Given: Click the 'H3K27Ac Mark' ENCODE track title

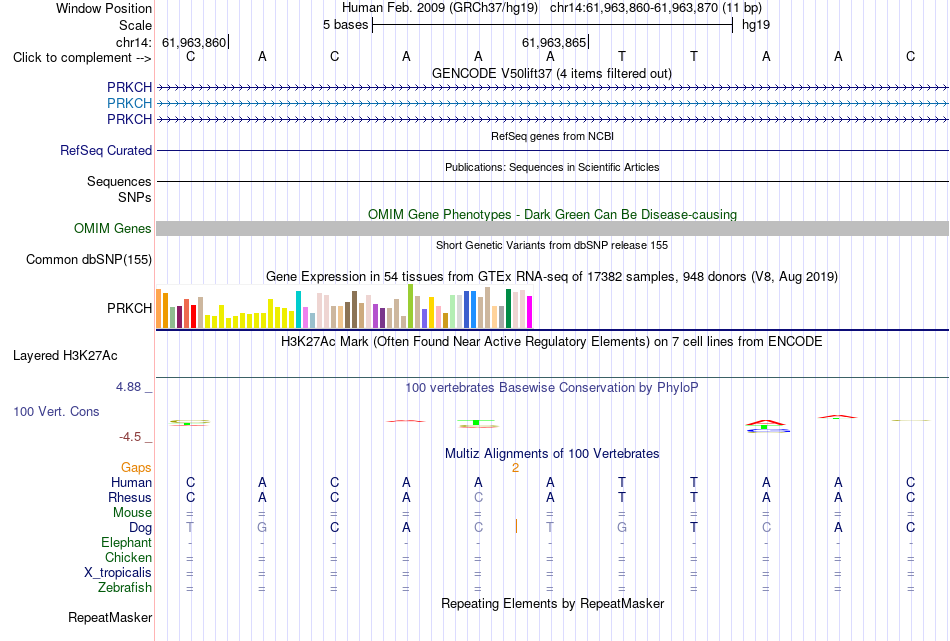Looking at the screenshot, I should (x=552, y=341).
